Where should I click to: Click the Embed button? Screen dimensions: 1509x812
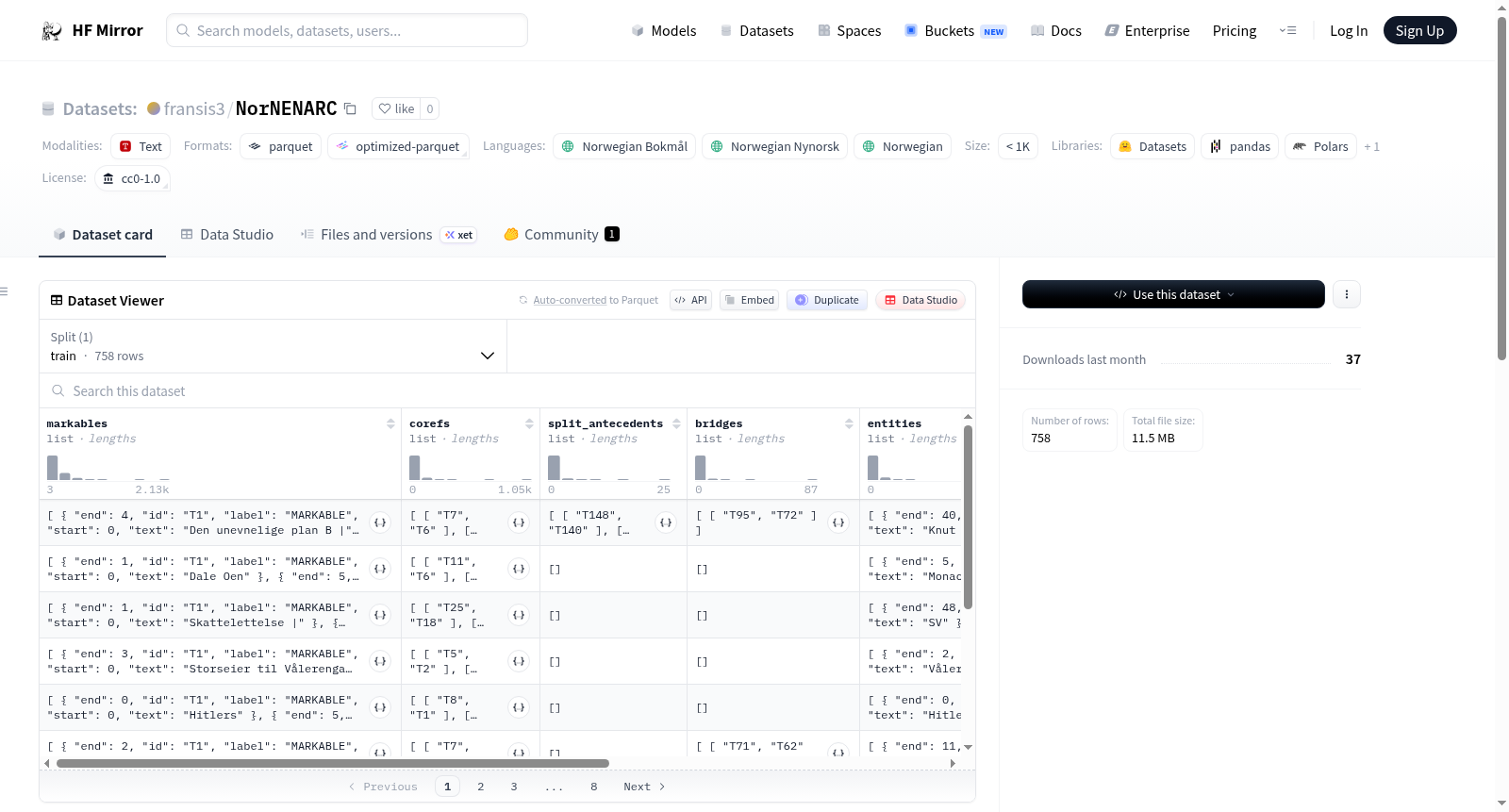749,300
